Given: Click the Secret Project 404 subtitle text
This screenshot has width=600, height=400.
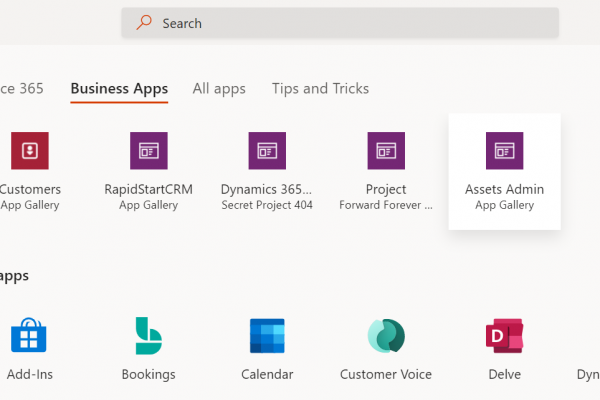Looking at the screenshot, I should click(x=267, y=206).
